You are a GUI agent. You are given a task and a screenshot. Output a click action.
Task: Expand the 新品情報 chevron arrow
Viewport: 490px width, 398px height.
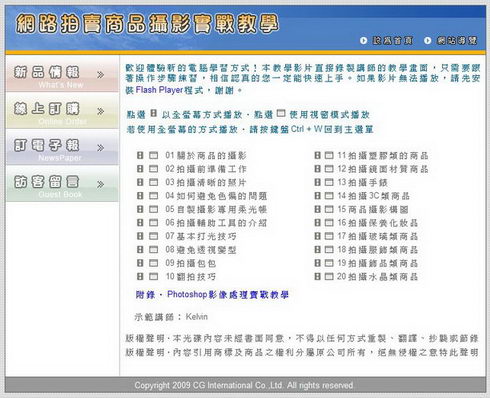pos(100,74)
